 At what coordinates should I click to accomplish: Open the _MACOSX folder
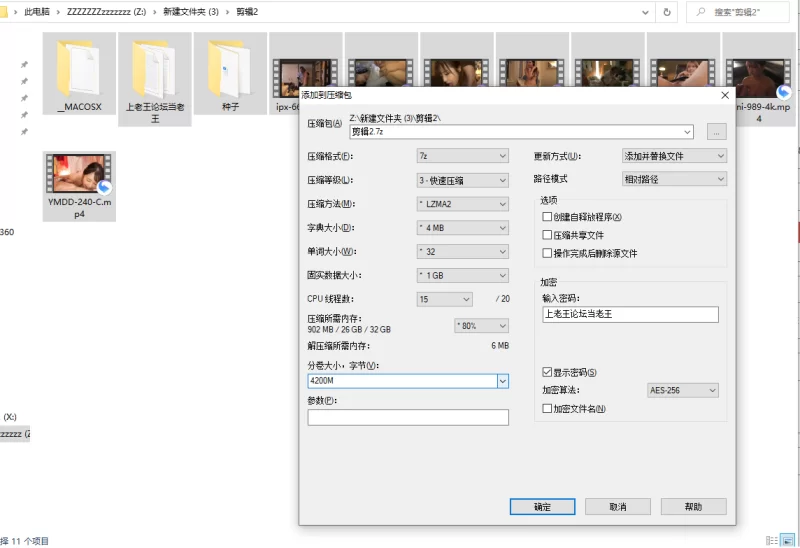point(79,73)
